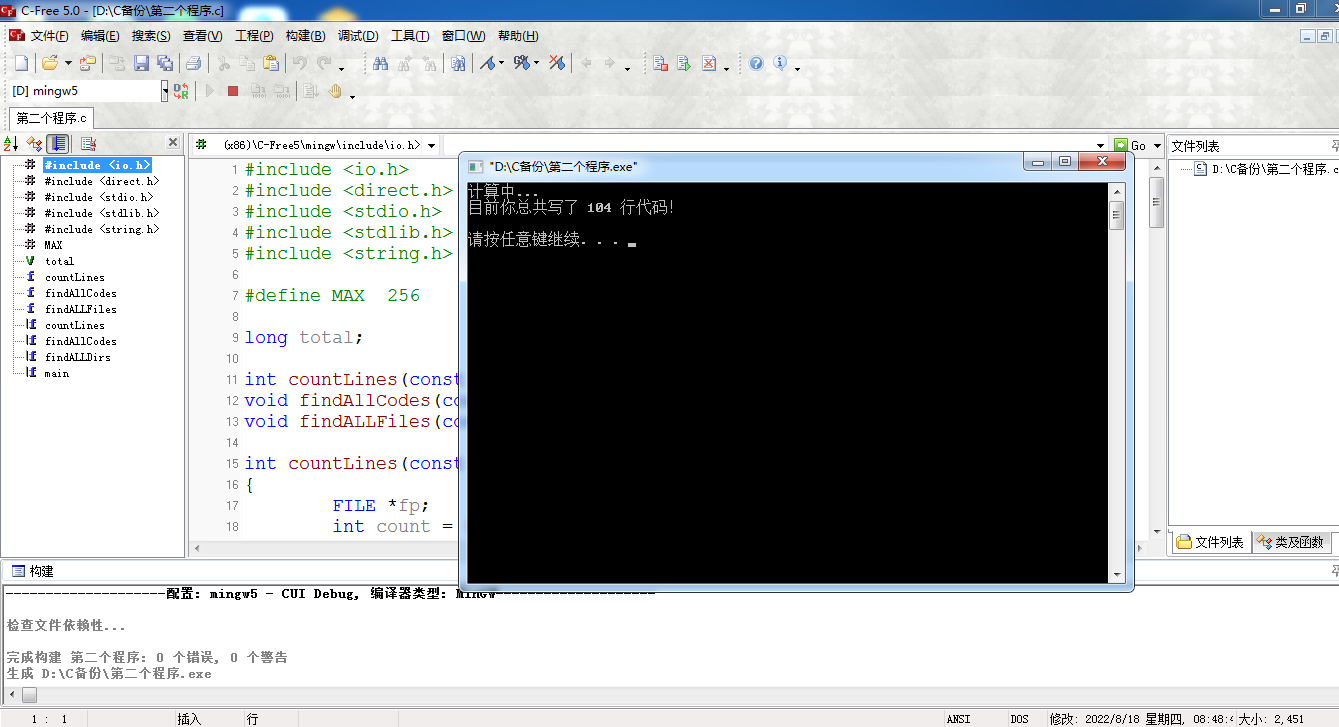Stop the running program with red square
Viewport: 1339px width, 727px height.
point(233,91)
